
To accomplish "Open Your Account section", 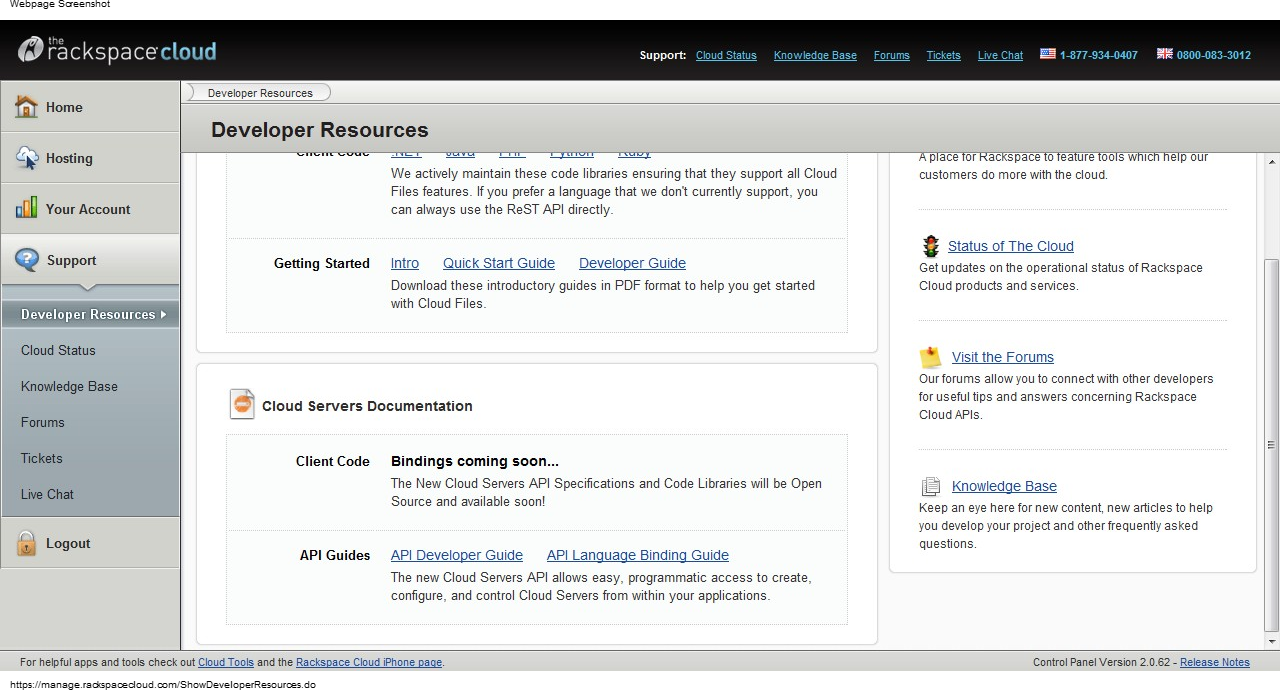I will tap(90, 209).
